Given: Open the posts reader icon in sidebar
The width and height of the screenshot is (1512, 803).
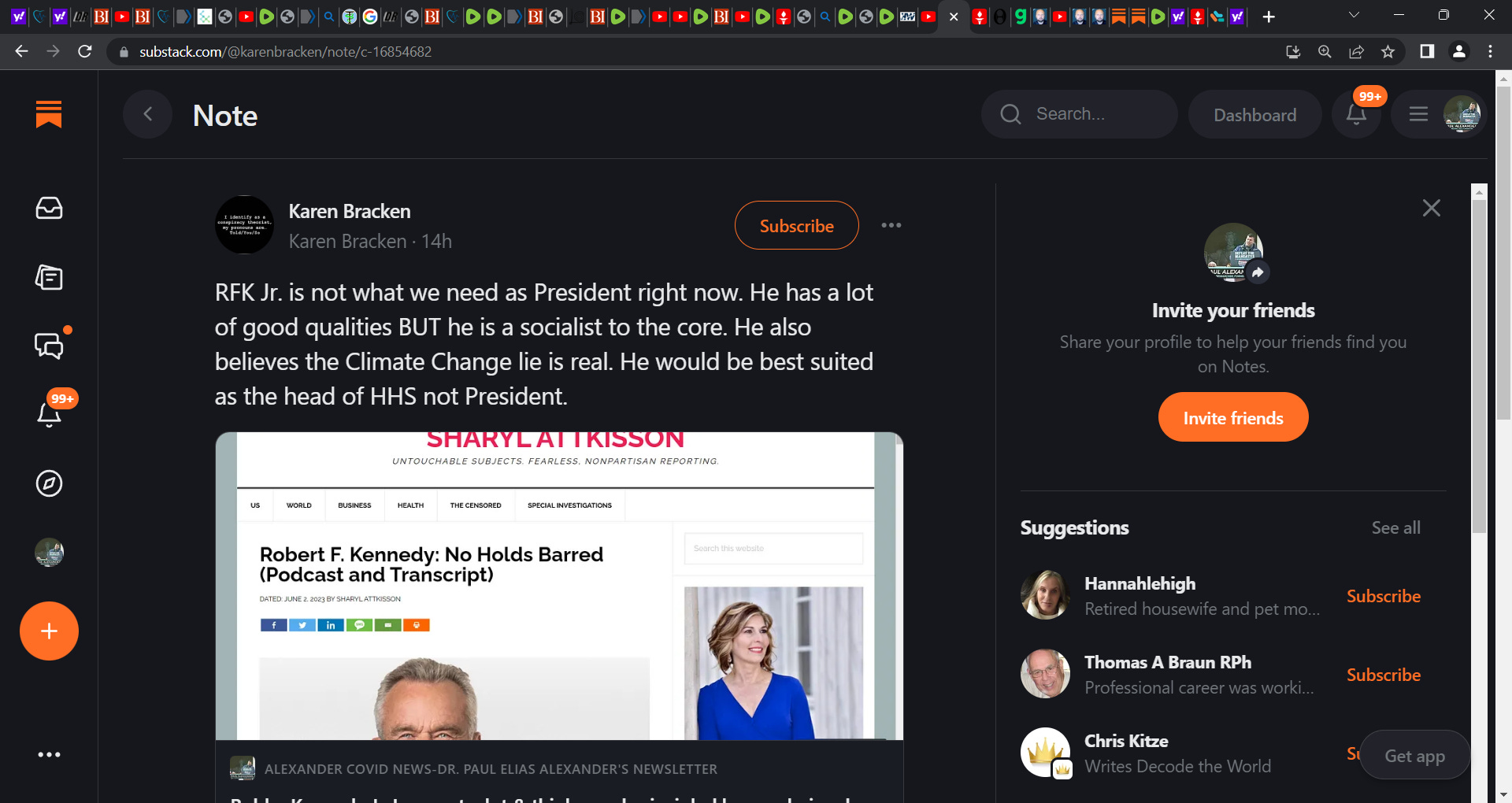Looking at the screenshot, I should coord(49,277).
